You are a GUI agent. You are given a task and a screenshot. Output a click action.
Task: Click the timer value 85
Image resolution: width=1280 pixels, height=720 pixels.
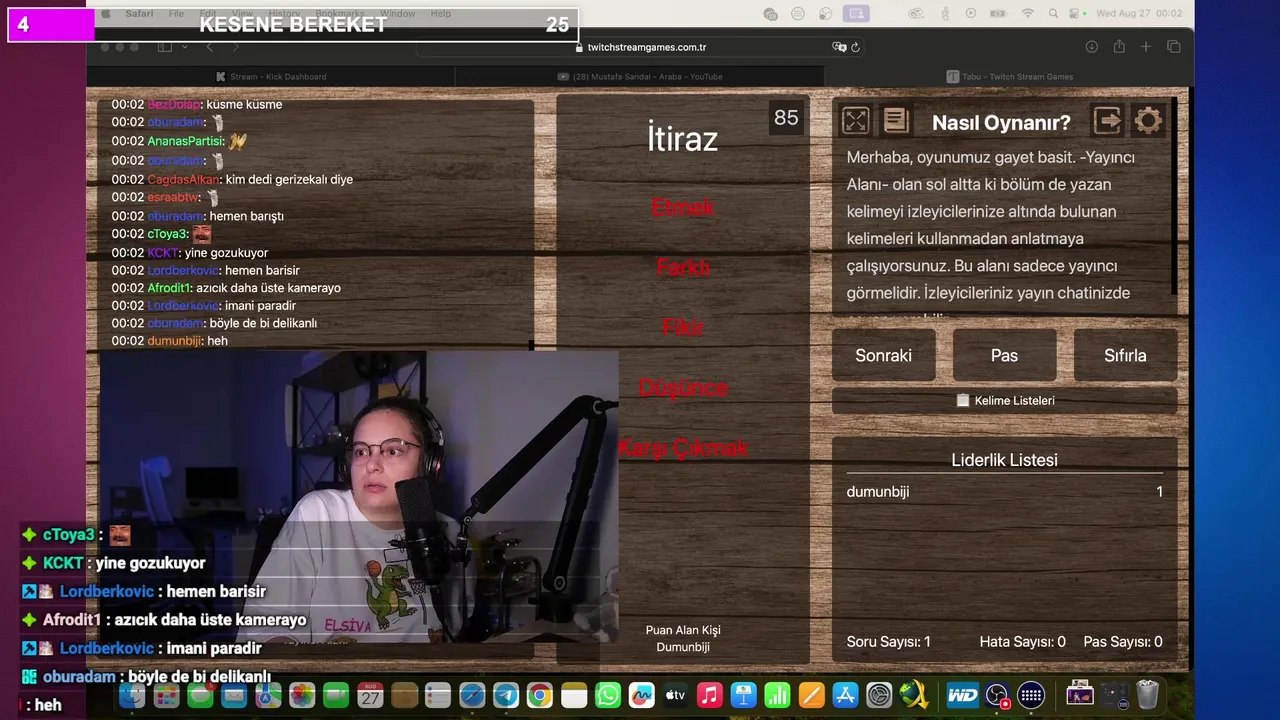pyautogui.click(x=787, y=118)
